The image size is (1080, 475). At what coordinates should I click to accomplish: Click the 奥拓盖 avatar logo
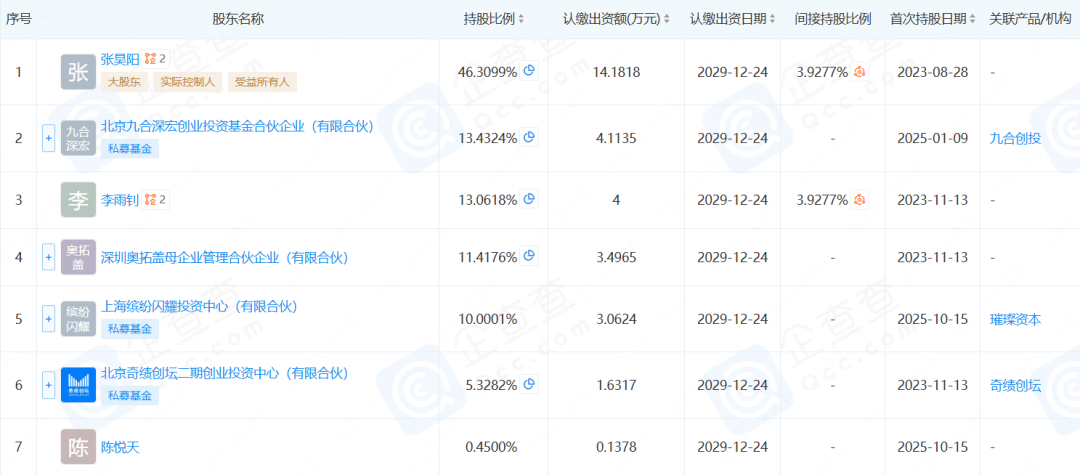coord(79,257)
